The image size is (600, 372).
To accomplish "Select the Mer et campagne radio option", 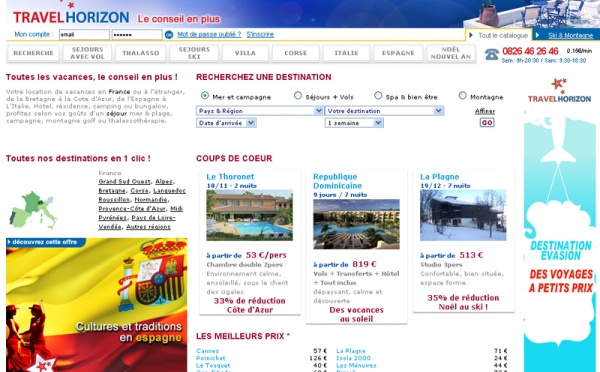I will tap(205, 95).
